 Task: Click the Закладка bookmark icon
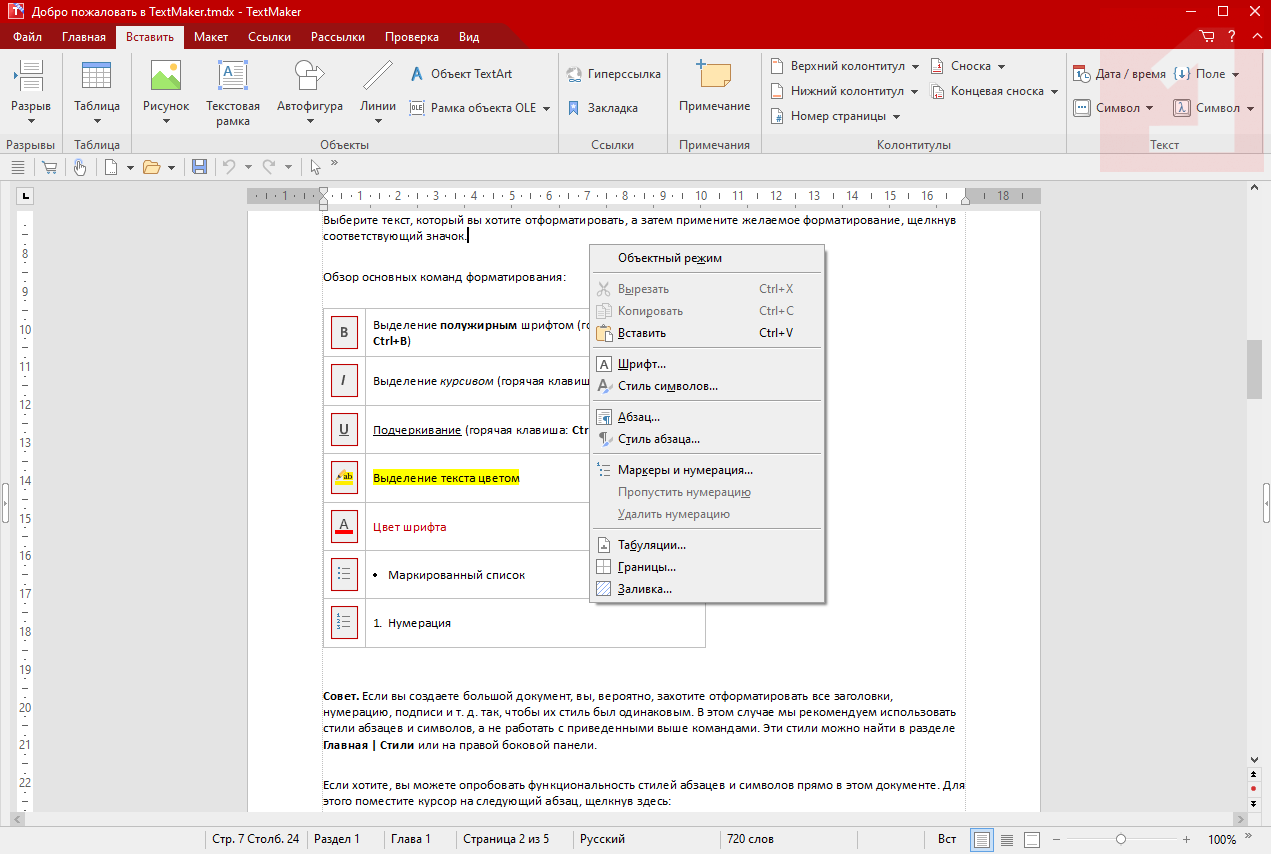tap(574, 108)
